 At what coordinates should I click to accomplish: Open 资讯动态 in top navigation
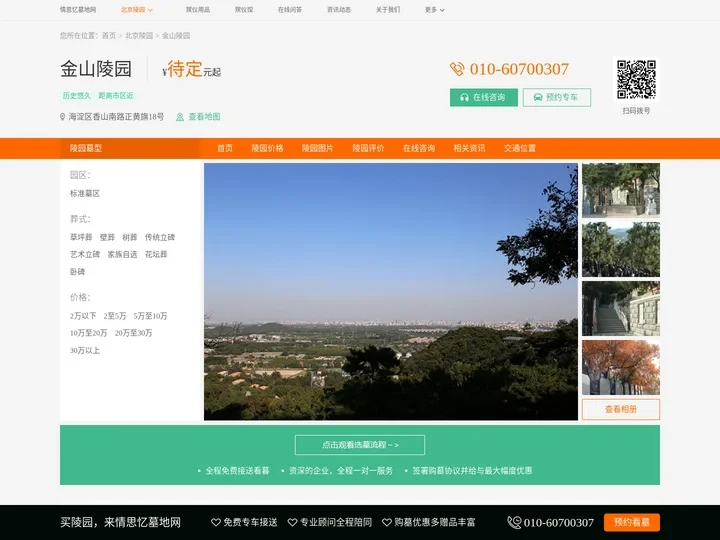click(x=339, y=10)
